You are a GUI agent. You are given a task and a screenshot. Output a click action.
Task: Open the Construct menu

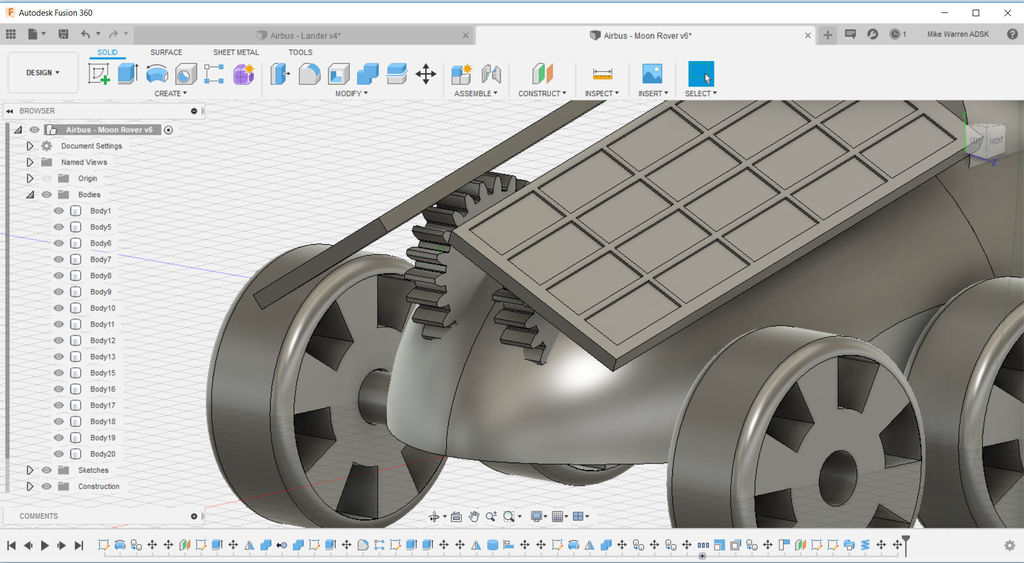(542, 94)
